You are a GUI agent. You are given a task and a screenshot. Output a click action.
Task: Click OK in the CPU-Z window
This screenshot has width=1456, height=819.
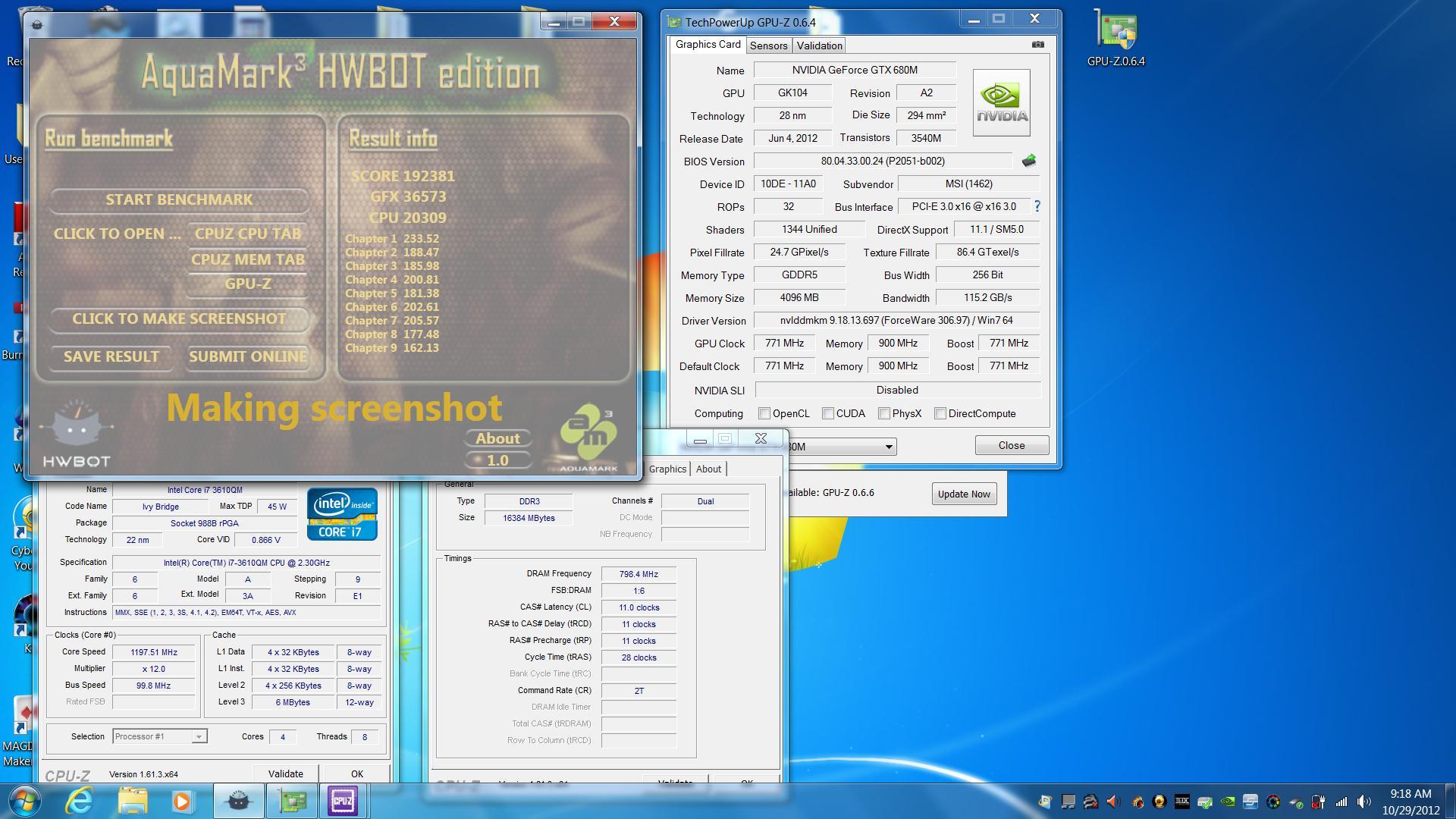(357, 773)
